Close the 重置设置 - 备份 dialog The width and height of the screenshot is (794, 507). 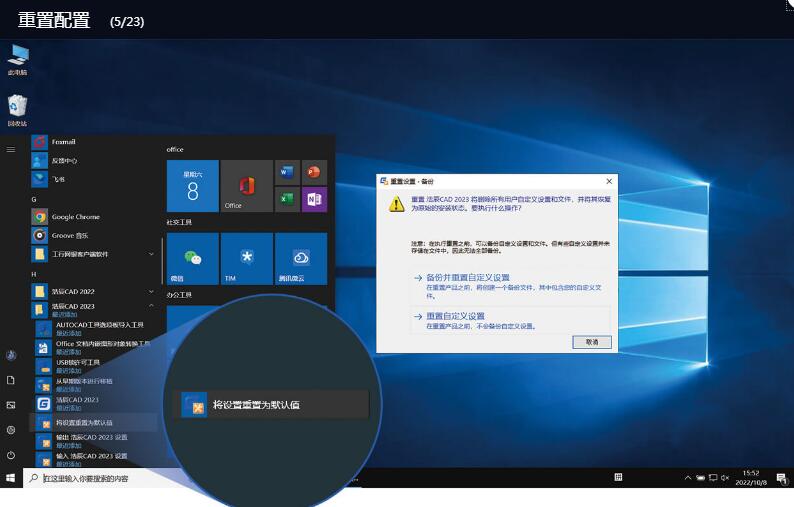609,181
